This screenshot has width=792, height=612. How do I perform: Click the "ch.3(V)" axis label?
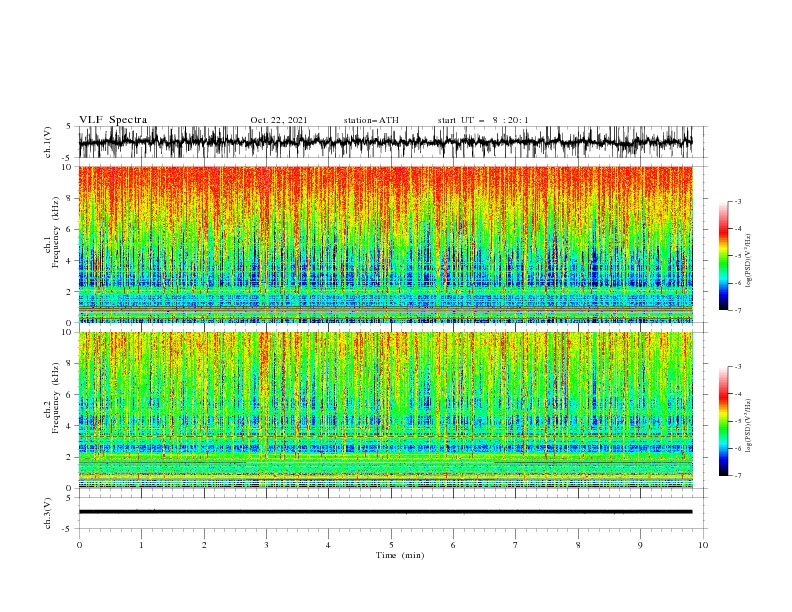pos(48,513)
